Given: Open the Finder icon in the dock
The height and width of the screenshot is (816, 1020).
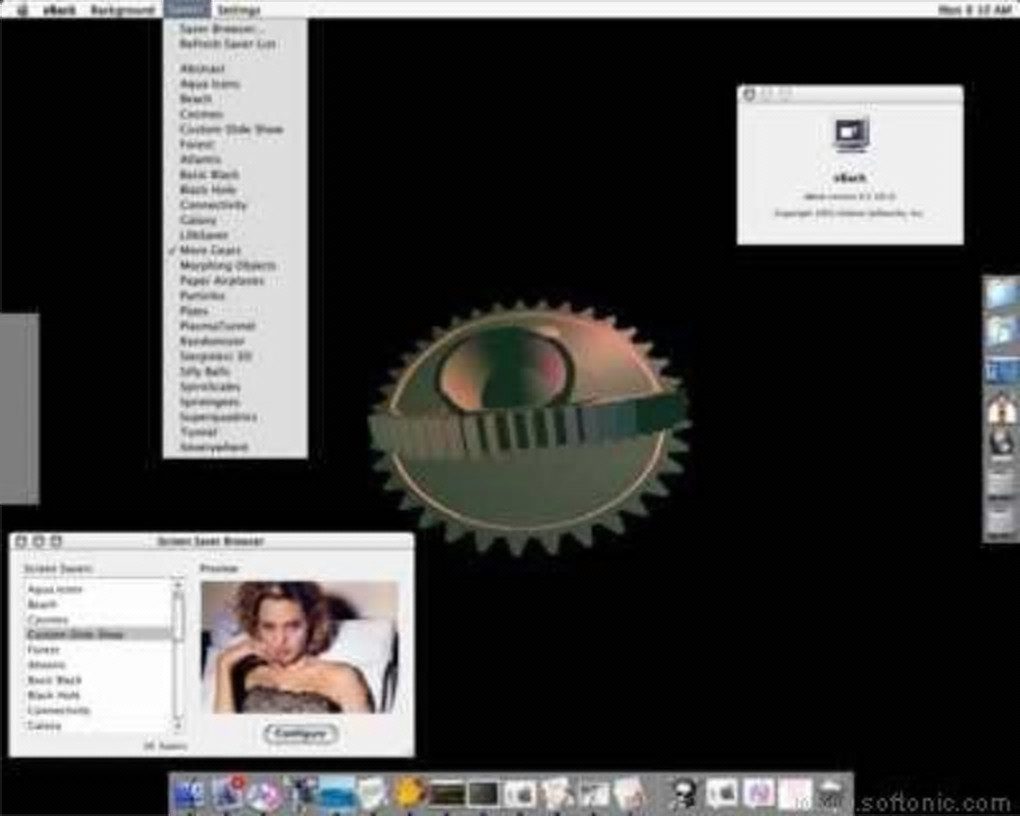Looking at the screenshot, I should (x=189, y=794).
